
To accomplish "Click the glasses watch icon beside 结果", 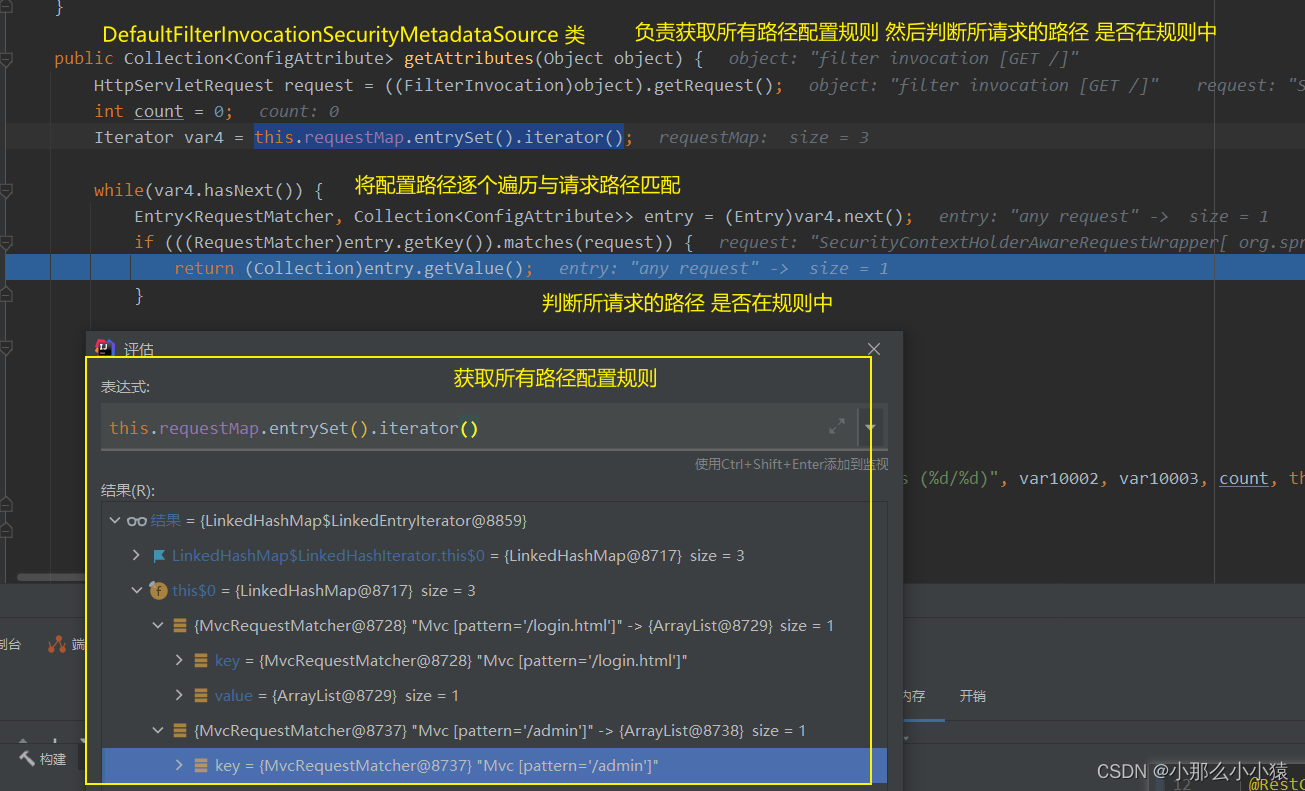I will (137, 521).
